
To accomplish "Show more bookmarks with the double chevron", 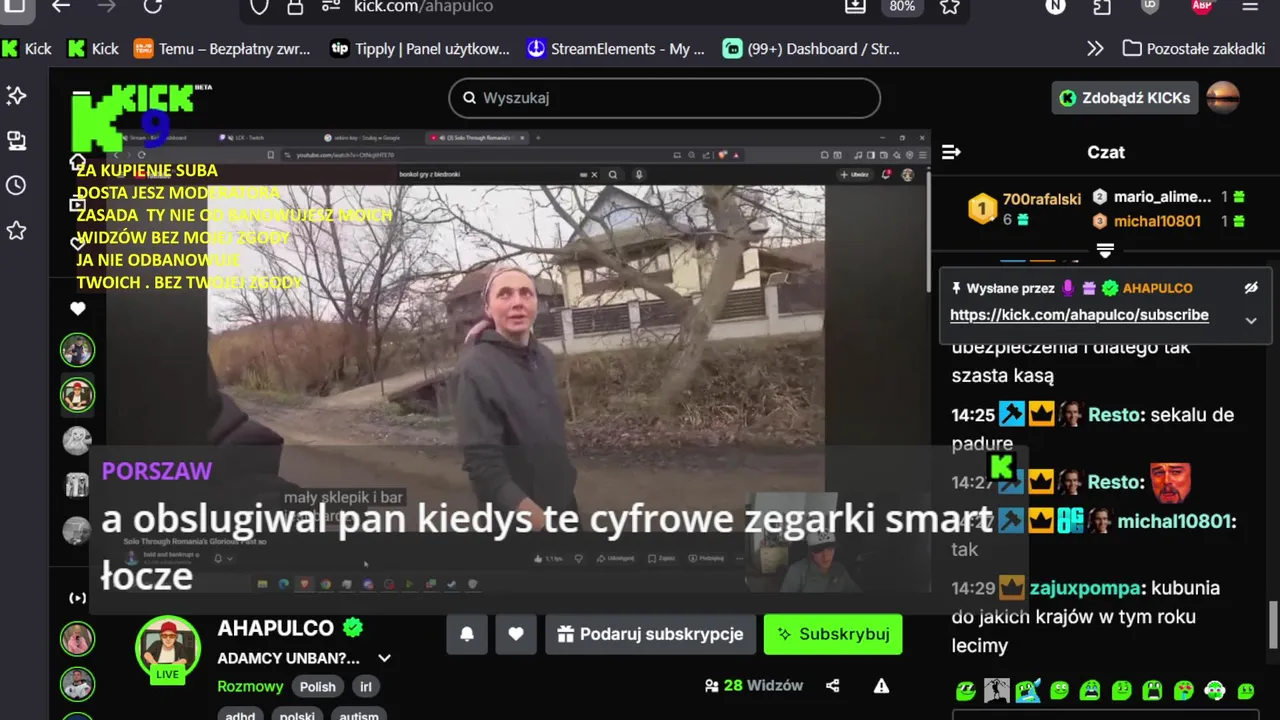I will 1095,48.
